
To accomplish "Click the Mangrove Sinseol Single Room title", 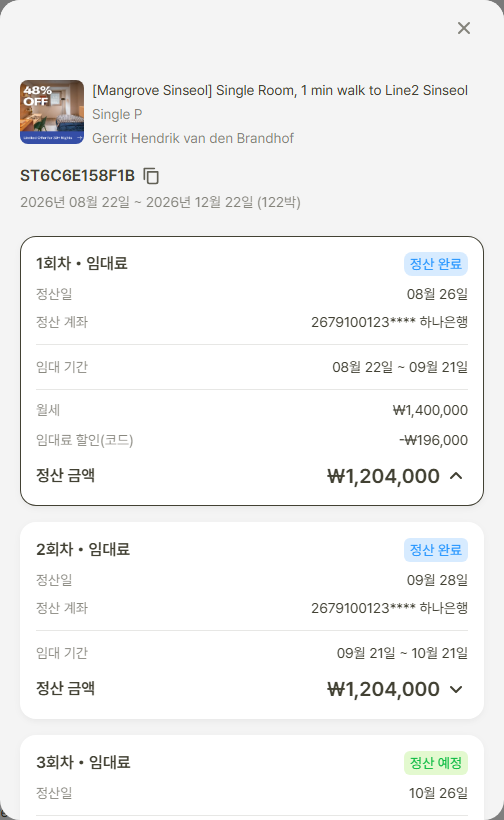I will (x=280, y=90).
